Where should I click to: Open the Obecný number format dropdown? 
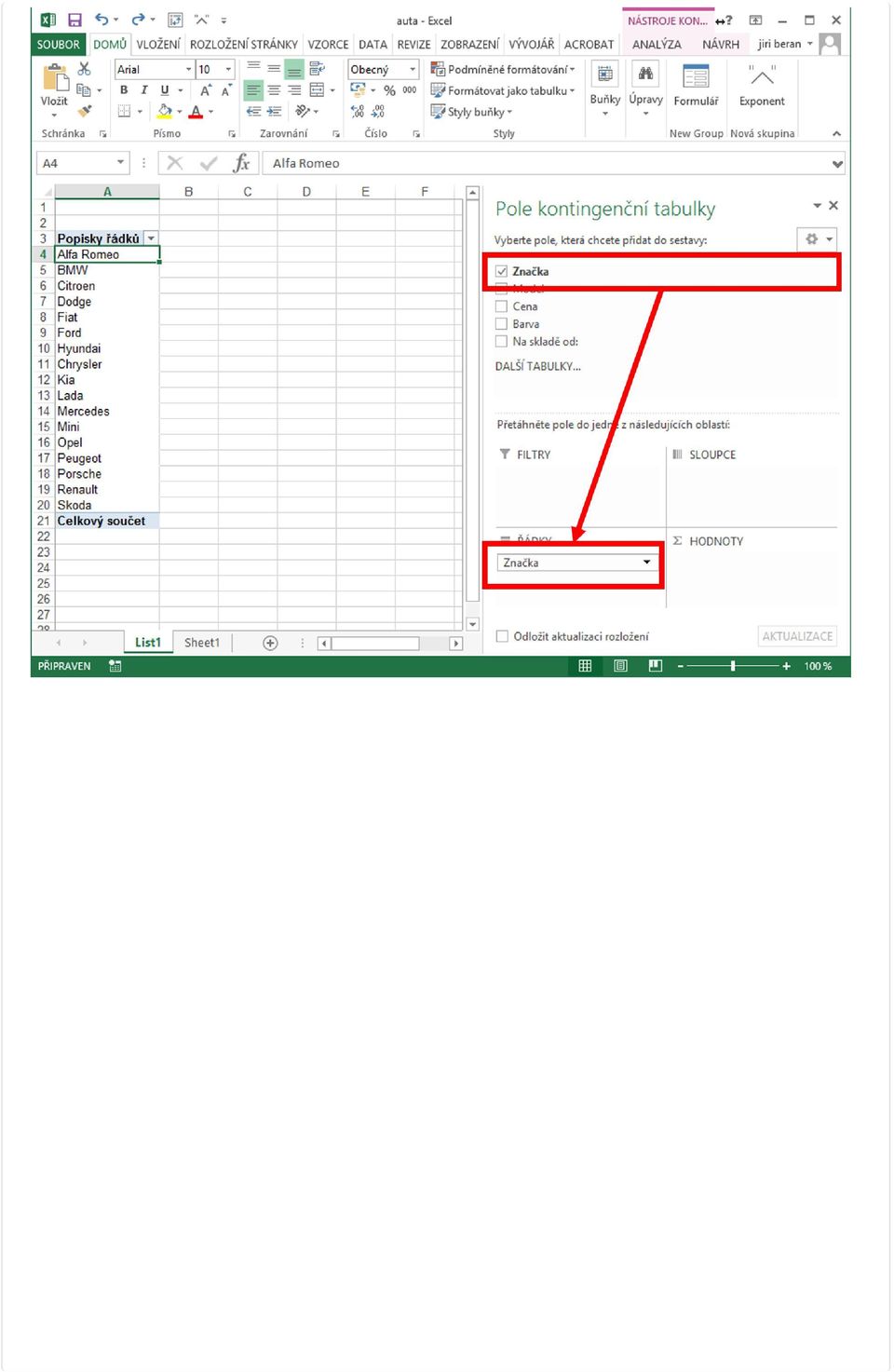[413, 69]
